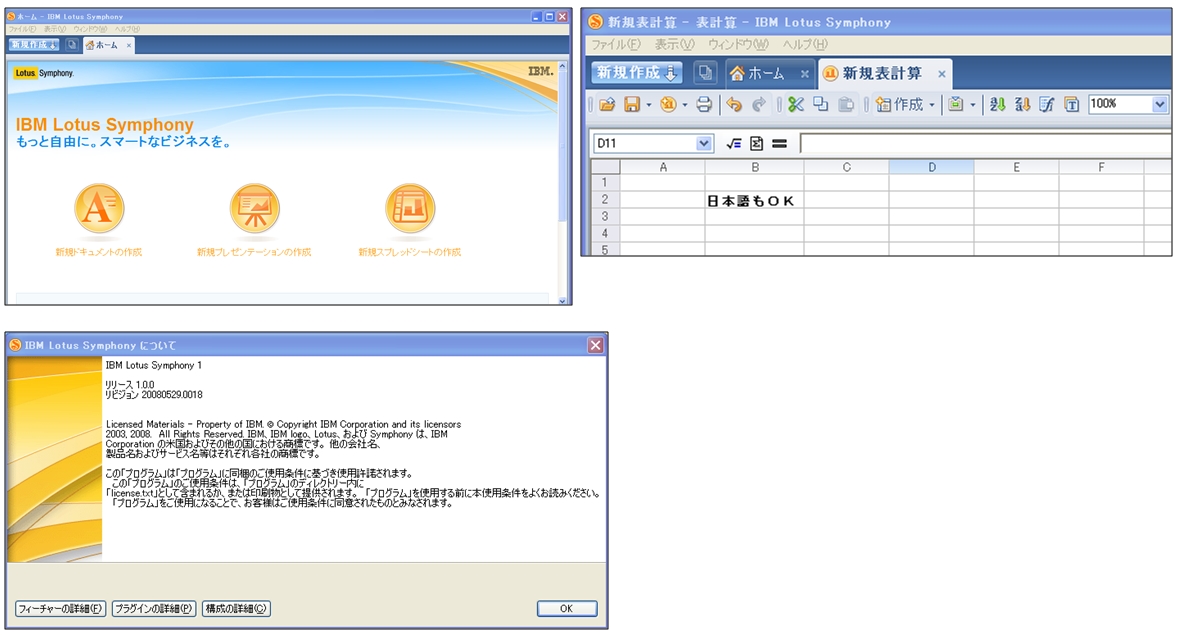Image resolution: width=1178 pixels, height=635 pixels.
Task: Click the 新規スプレッドシートの作成 spreadsheet icon
Action: coord(410,208)
